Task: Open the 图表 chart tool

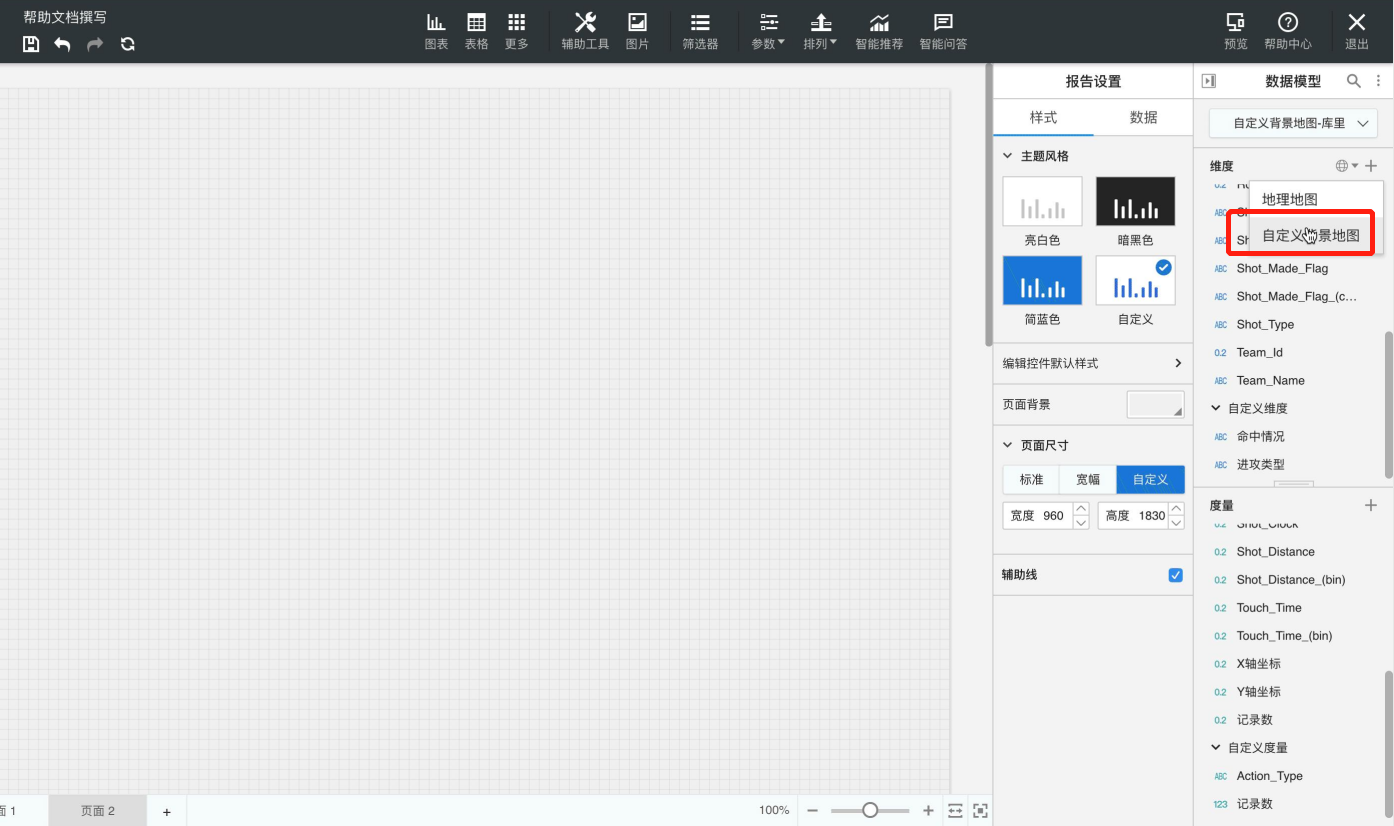Action: (x=436, y=31)
